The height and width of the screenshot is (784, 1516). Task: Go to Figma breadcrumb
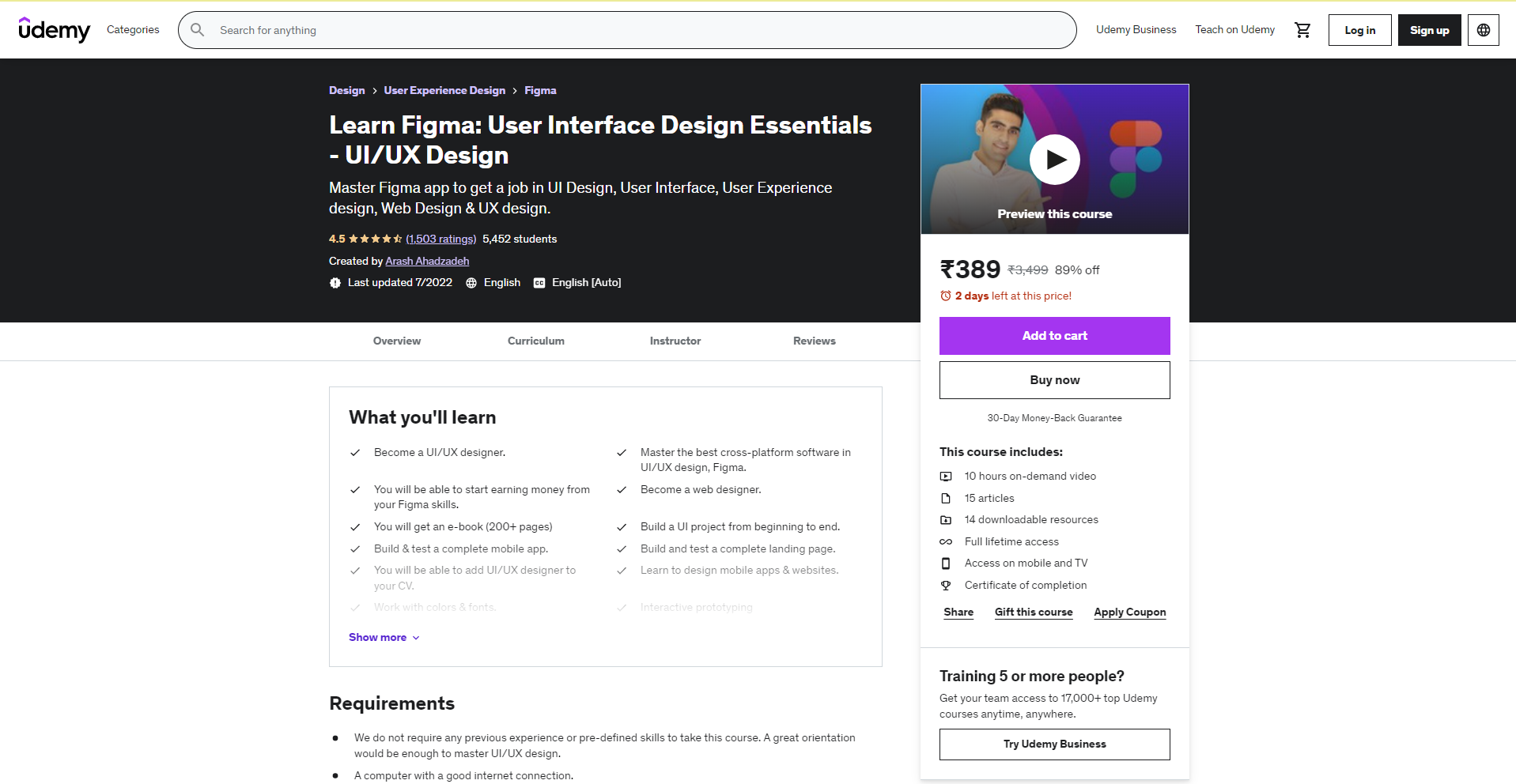(540, 91)
